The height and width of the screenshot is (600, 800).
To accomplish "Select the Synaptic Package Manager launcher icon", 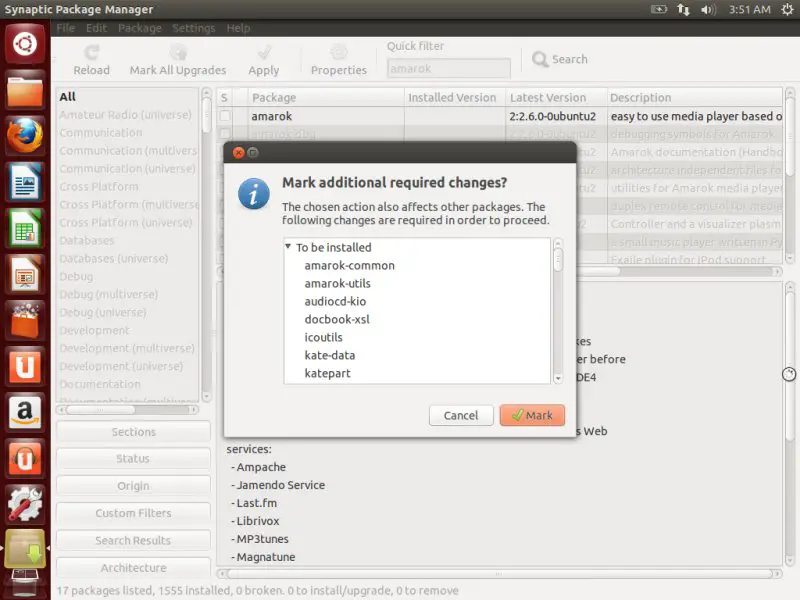I will pyautogui.click(x=24, y=549).
